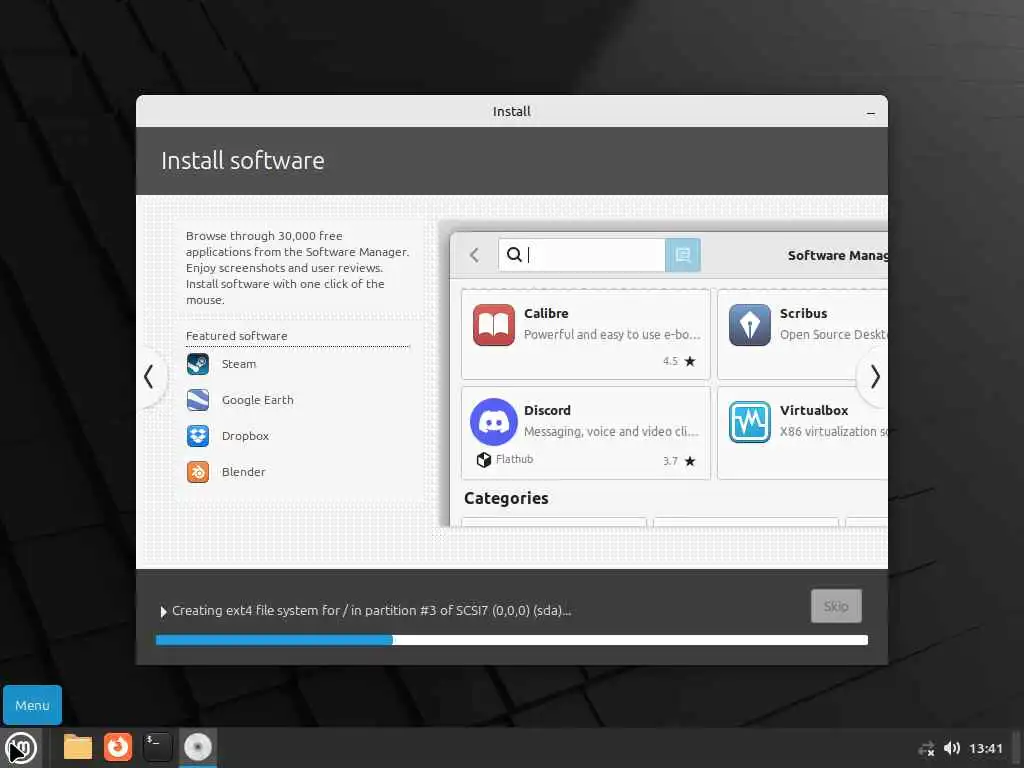
Task: Click the Discord logo icon
Action: pos(494,422)
